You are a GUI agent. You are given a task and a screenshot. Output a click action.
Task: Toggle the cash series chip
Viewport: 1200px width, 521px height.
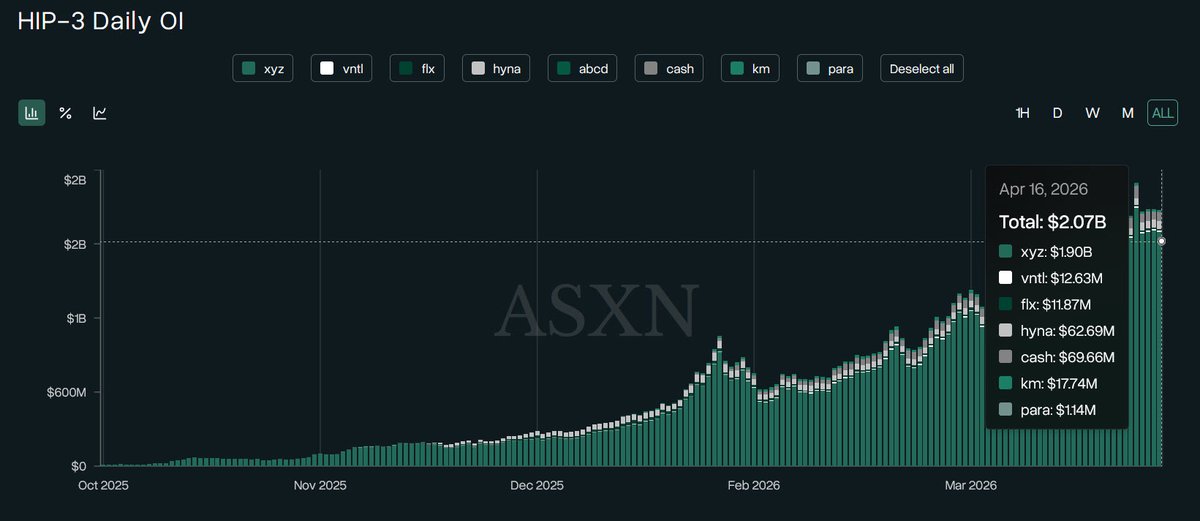(669, 69)
